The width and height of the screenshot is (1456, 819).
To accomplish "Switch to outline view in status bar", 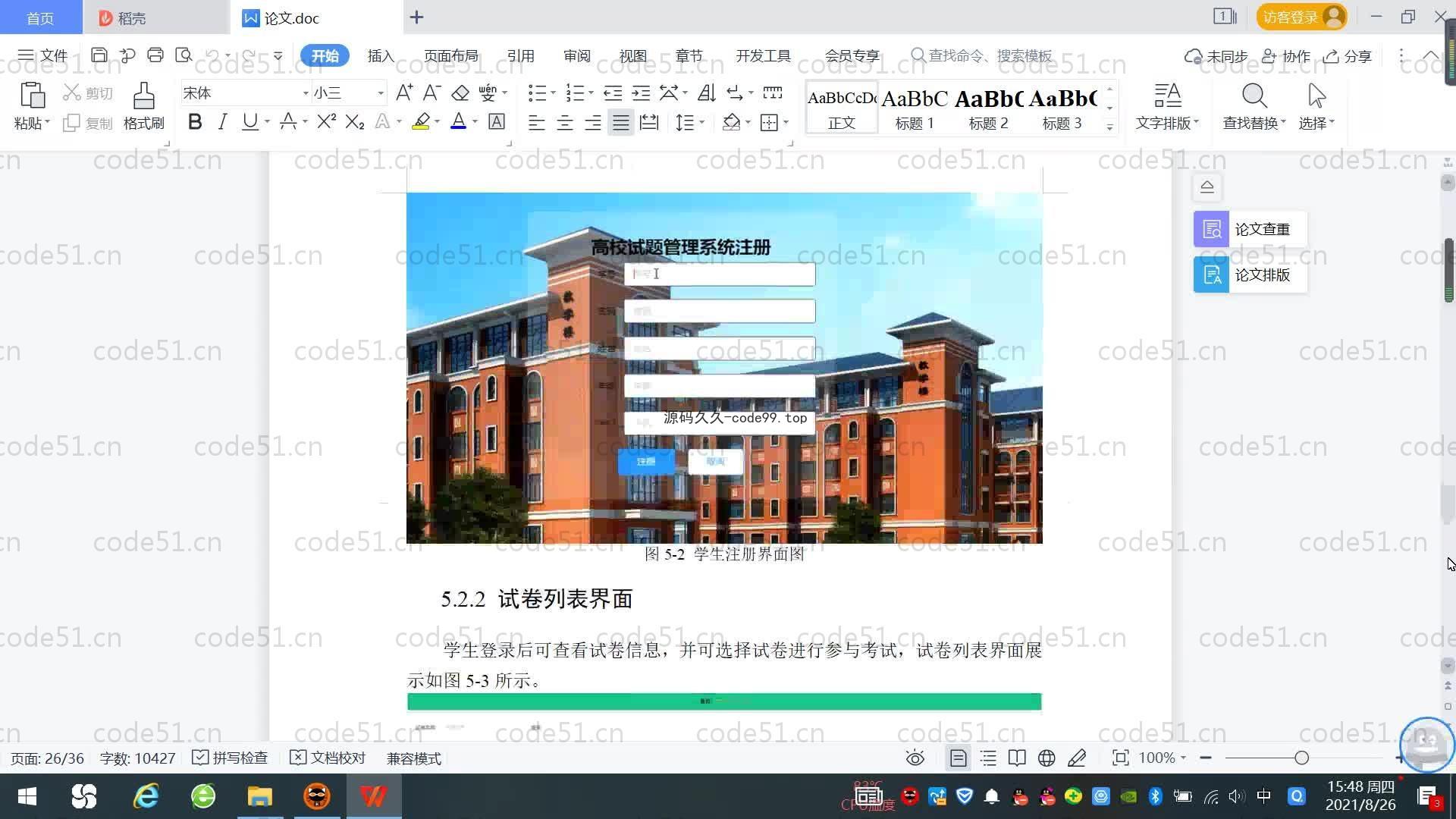I will [988, 758].
